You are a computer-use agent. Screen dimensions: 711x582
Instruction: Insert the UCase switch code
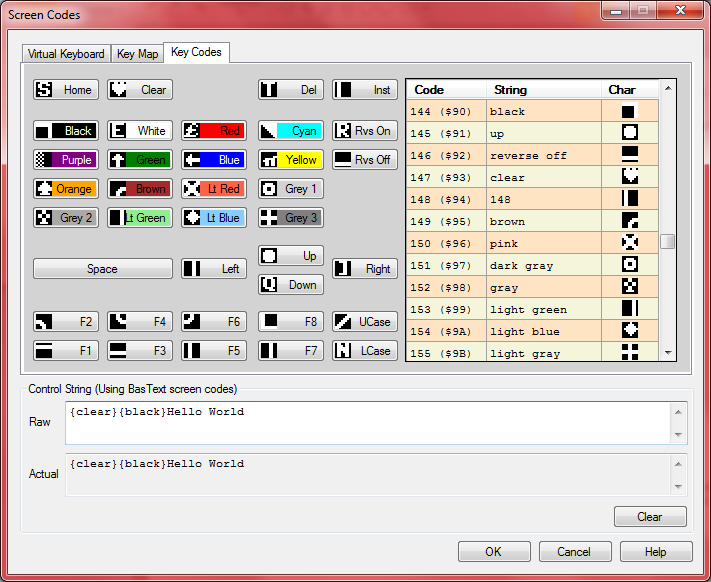point(365,321)
